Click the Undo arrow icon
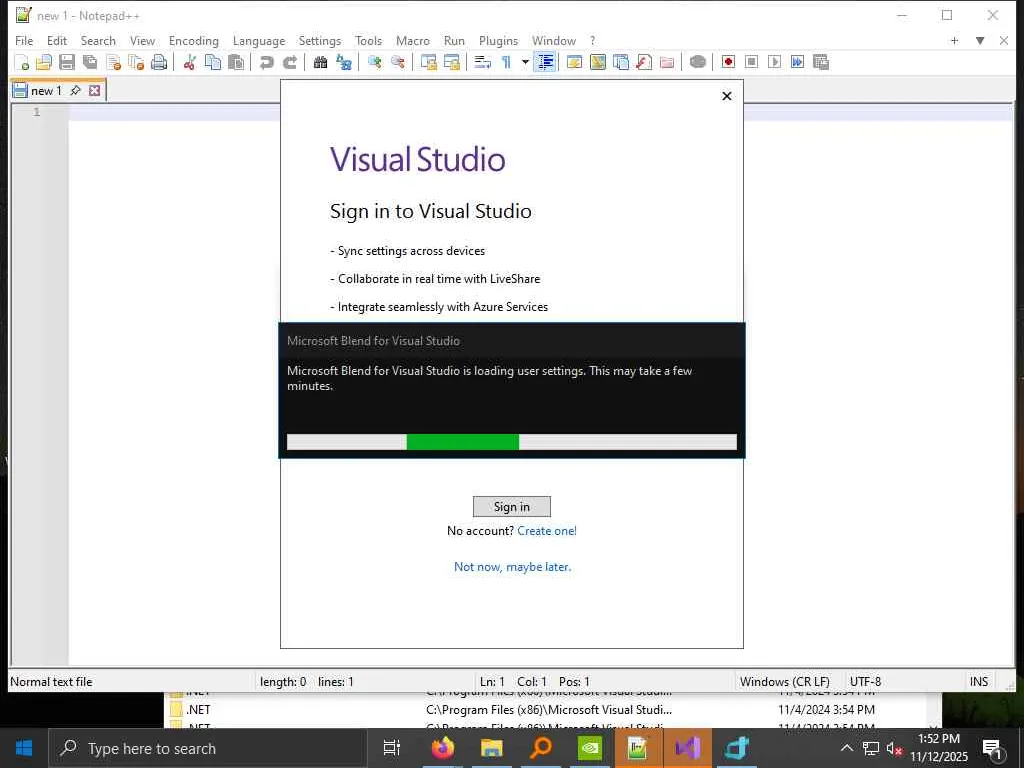Screen dimensions: 1024x768 coord(266,62)
